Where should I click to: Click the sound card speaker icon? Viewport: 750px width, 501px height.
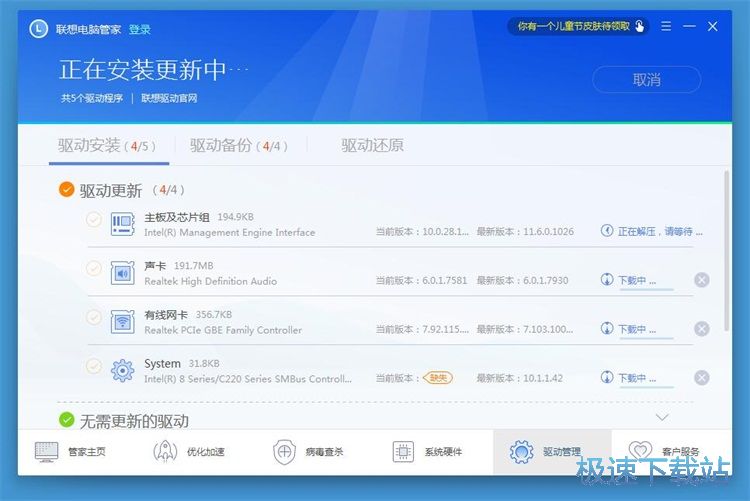pyautogui.click(x=122, y=273)
